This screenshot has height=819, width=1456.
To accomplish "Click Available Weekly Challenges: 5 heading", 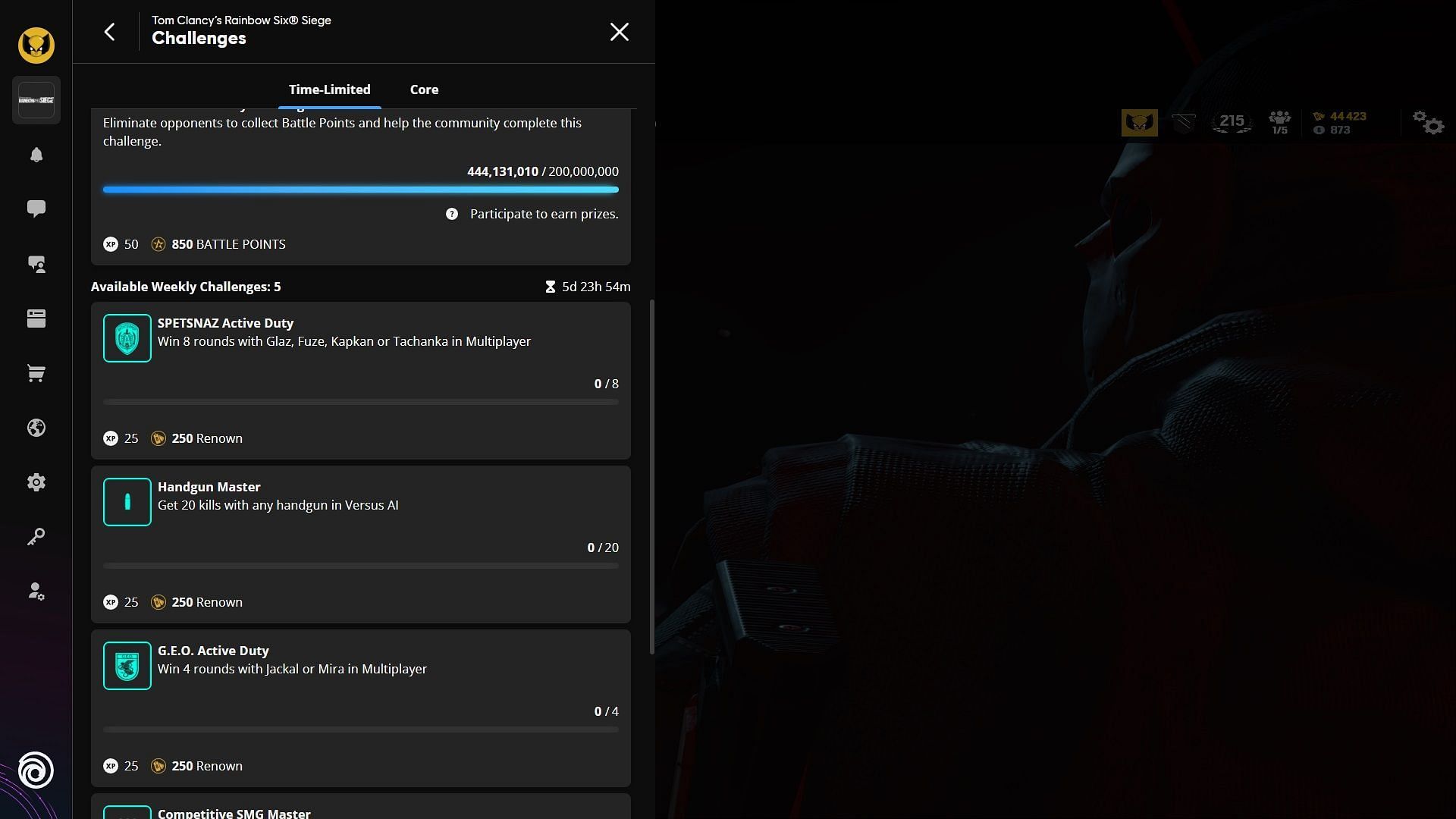I will (x=186, y=287).
